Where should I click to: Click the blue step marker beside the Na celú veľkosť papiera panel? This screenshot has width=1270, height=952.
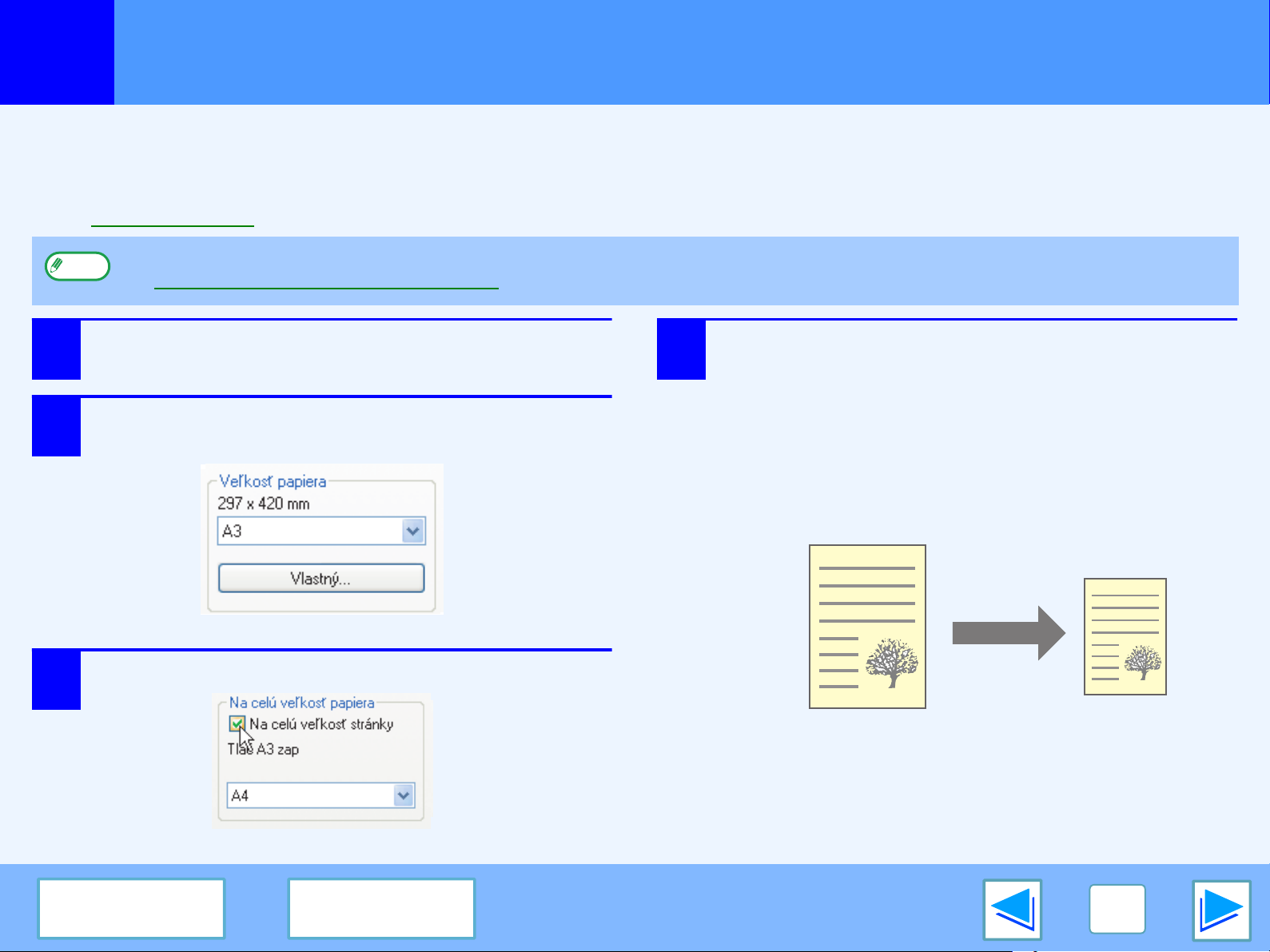pyautogui.click(x=56, y=680)
